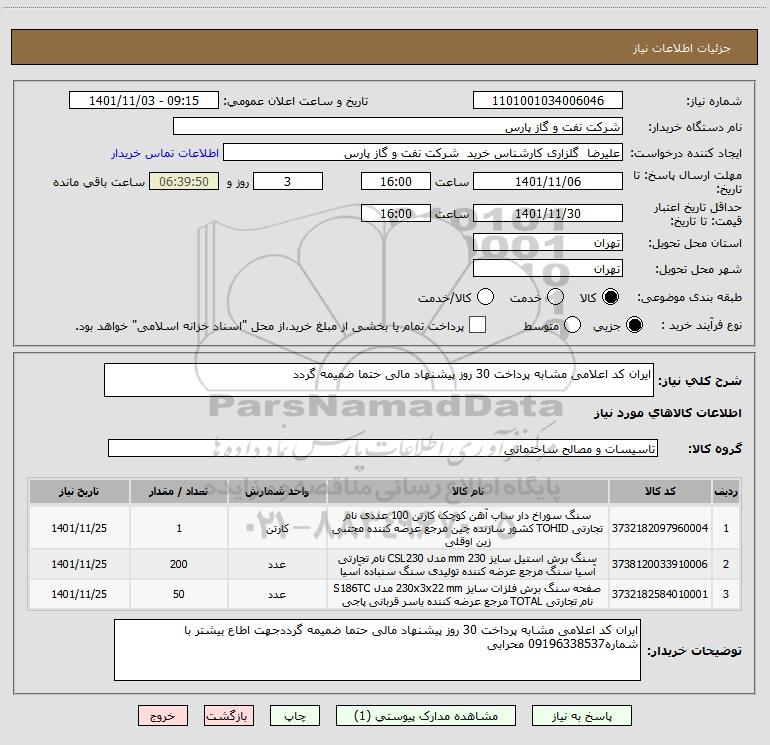Click the پاسخ به نیاز button
The height and width of the screenshot is (745, 770).
tap(582, 716)
